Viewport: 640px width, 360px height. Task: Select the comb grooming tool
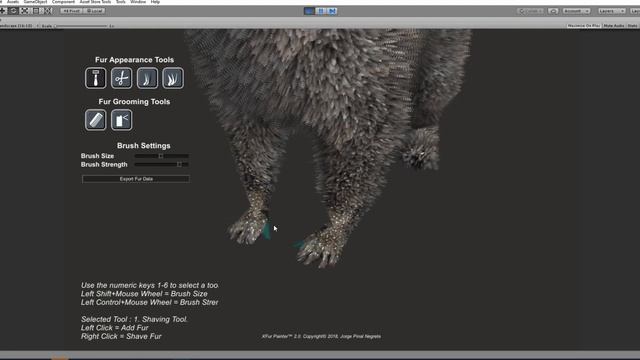click(96, 120)
